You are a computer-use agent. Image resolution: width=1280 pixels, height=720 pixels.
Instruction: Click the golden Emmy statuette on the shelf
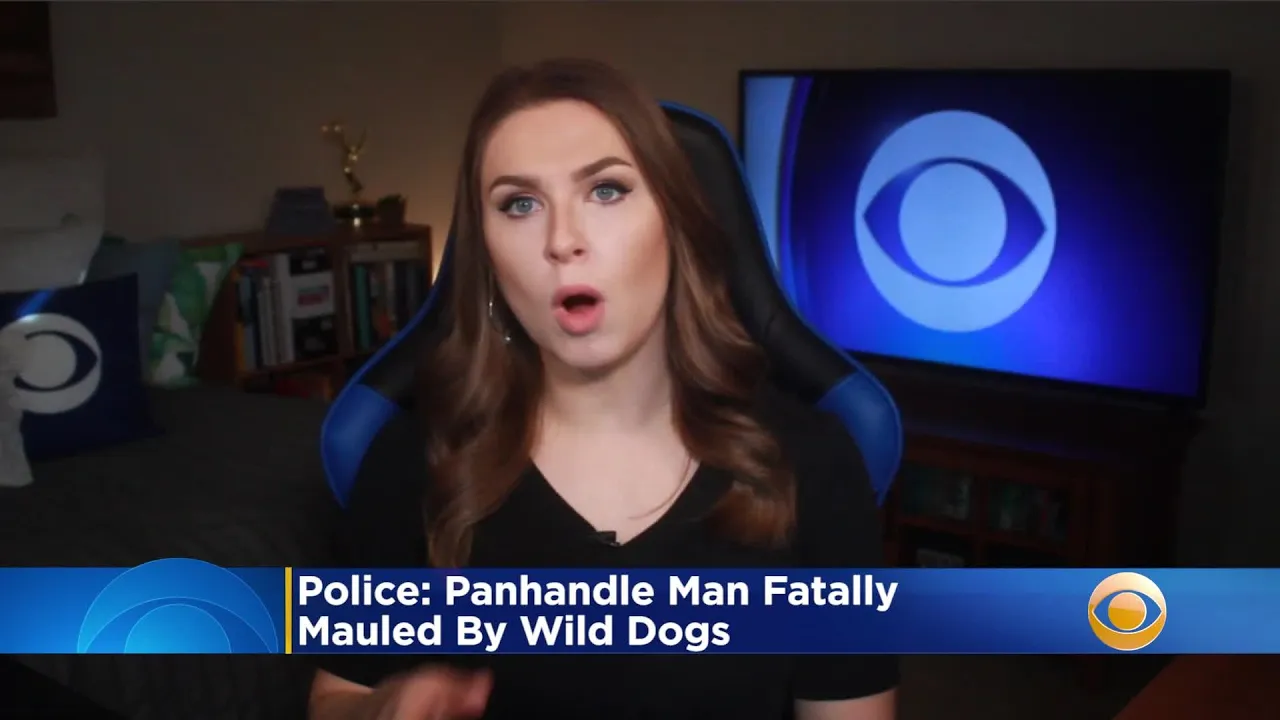click(351, 172)
